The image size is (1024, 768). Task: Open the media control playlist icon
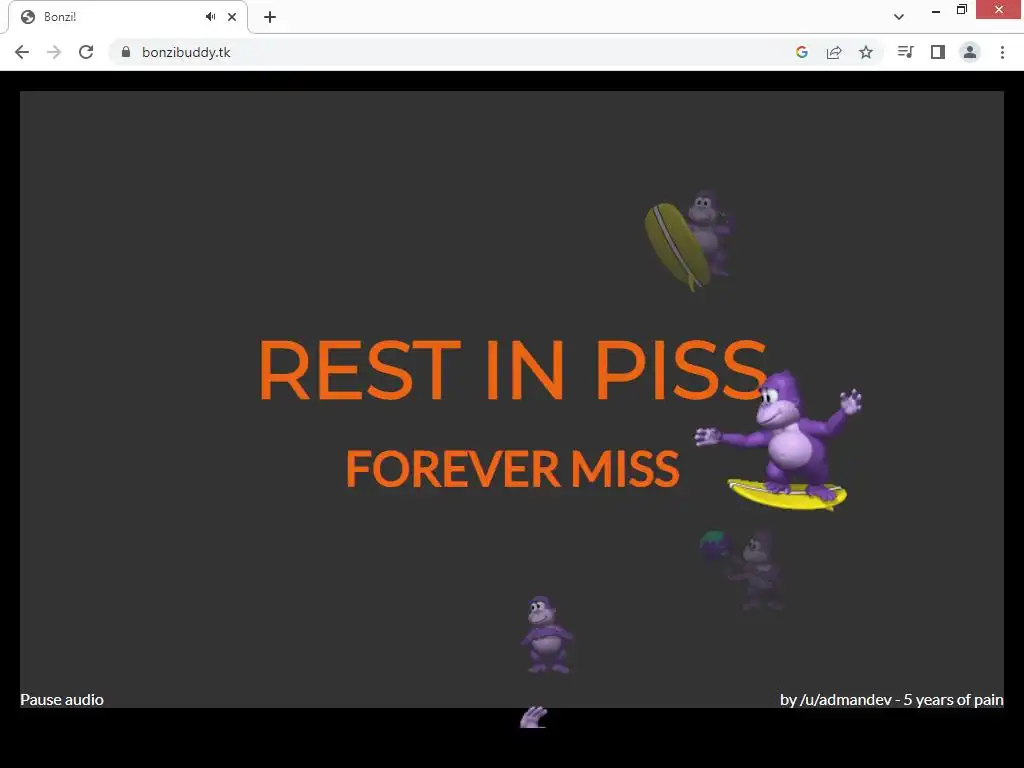pyautogui.click(x=905, y=52)
